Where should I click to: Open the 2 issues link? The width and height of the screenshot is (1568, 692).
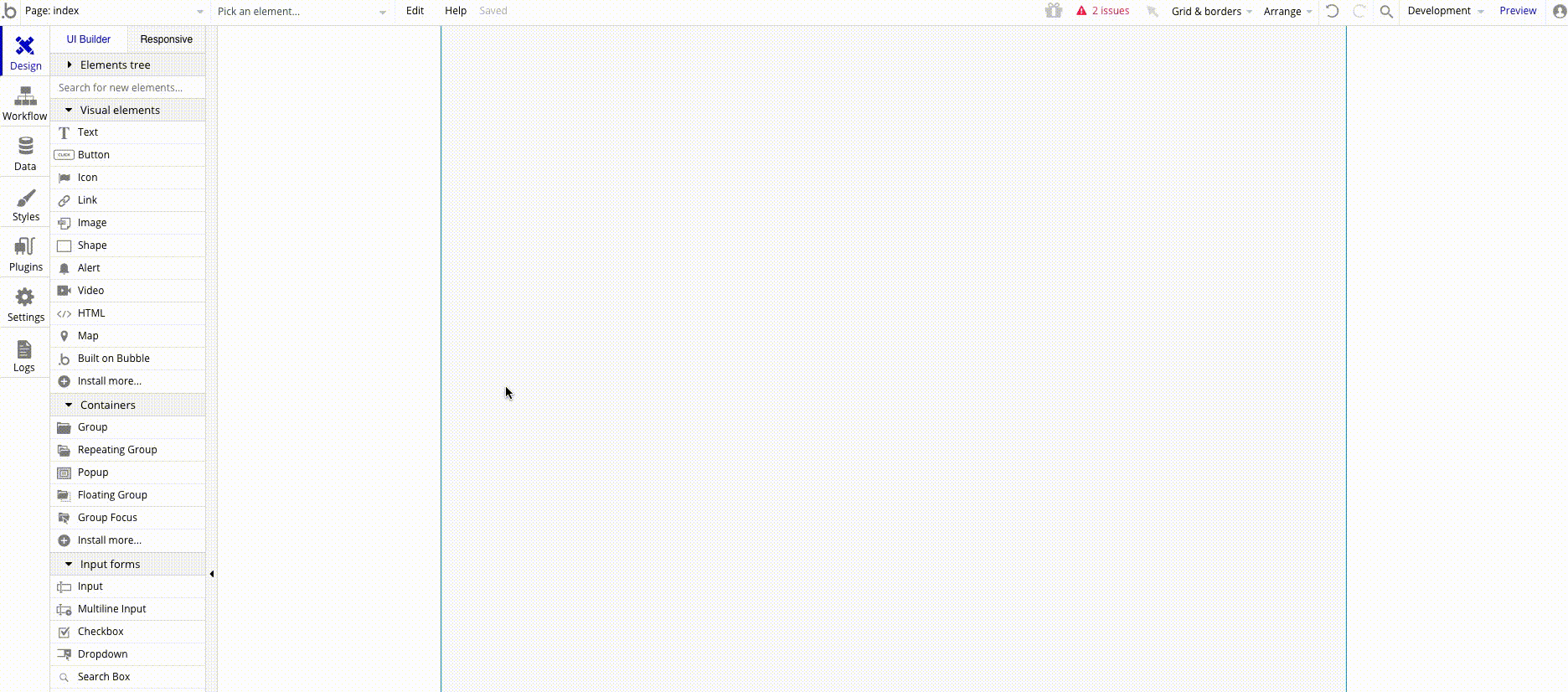coord(1111,11)
